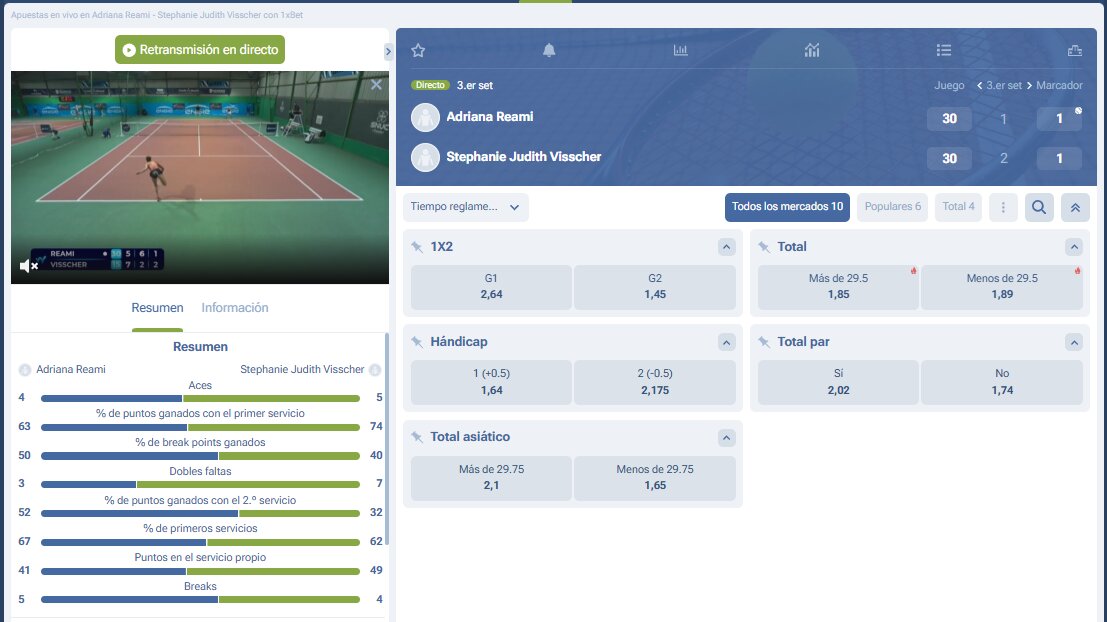Collapse the Total asiático panel
Image resolution: width=1107 pixels, height=622 pixels.
point(727,437)
